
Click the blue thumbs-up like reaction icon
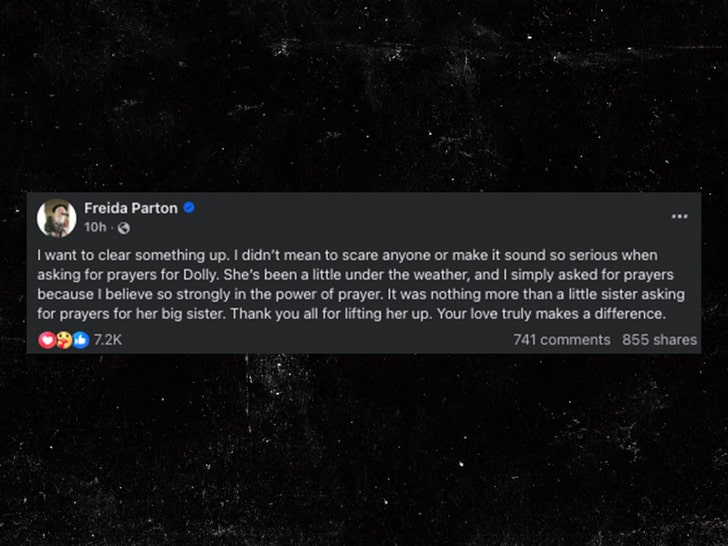pyautogui.click(x=80, y=340)
